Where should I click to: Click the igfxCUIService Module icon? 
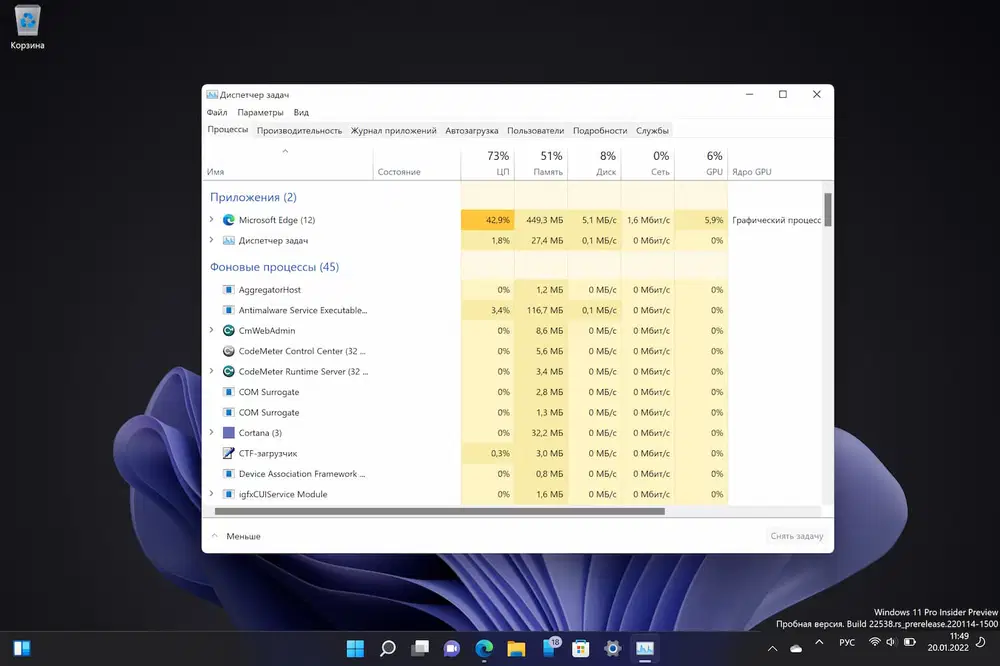coord(228,494)
